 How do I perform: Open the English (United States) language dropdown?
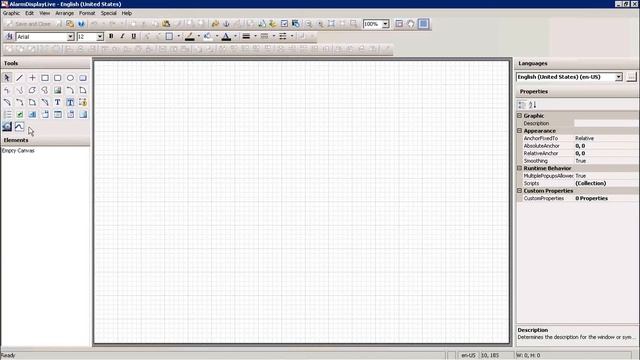point(619,77)
